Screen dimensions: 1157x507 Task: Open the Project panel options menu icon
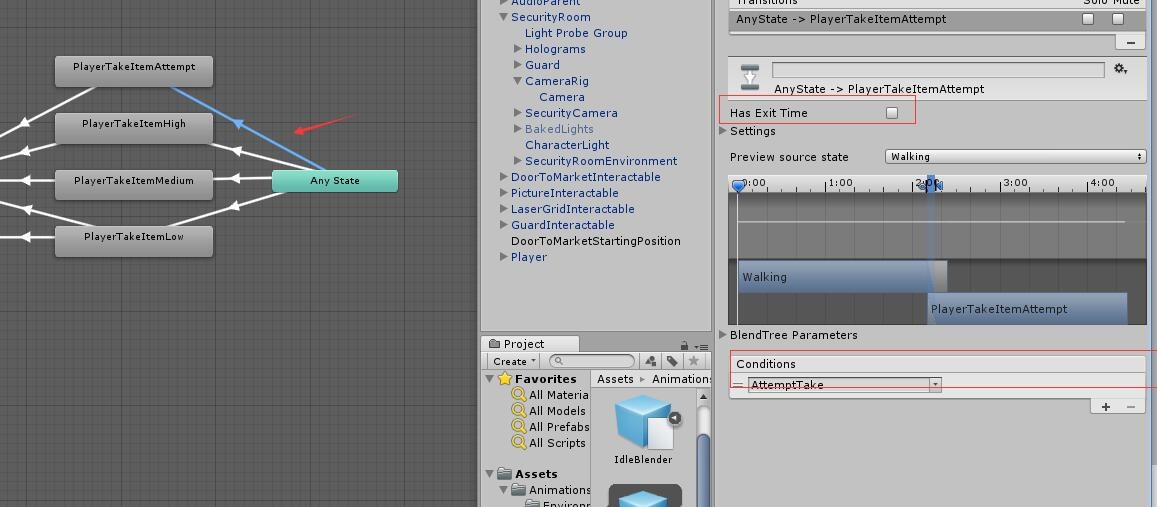point(702,346)
